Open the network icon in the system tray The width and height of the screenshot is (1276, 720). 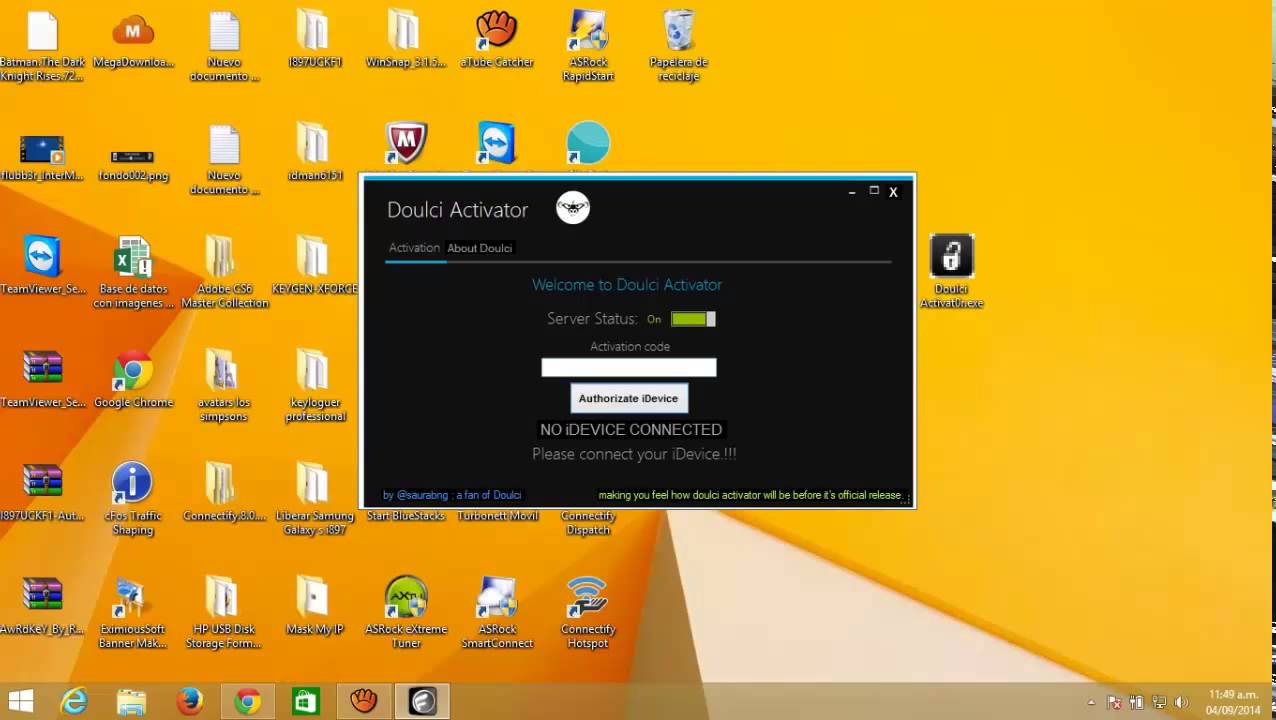point(1159,703)
